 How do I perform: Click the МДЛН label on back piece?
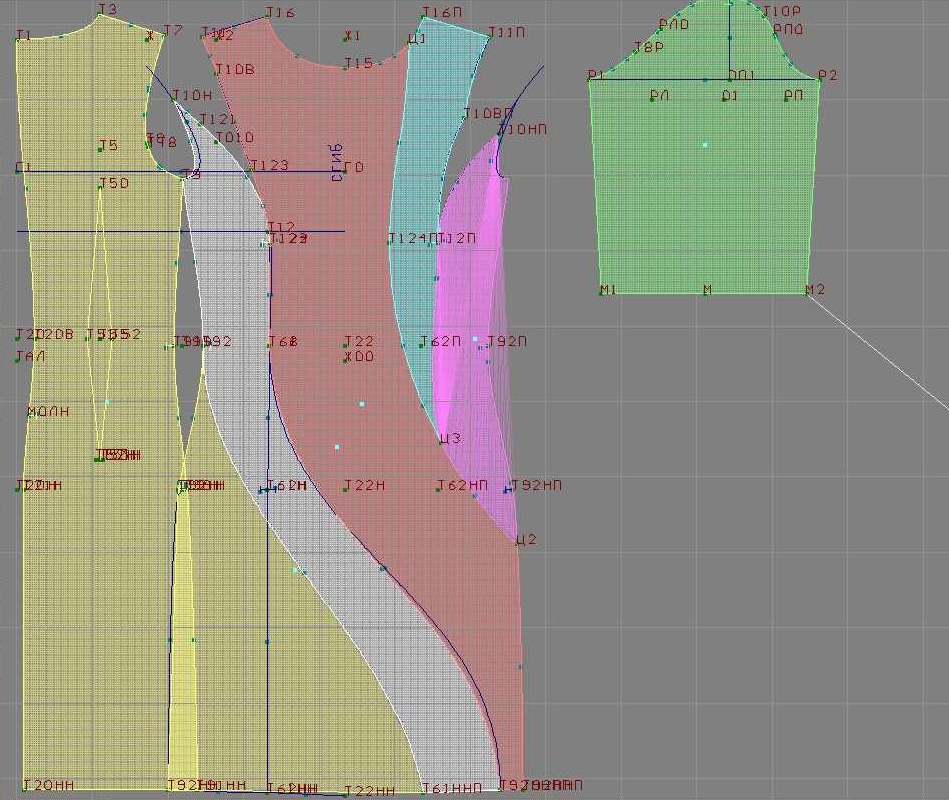[x=47, y=412]
